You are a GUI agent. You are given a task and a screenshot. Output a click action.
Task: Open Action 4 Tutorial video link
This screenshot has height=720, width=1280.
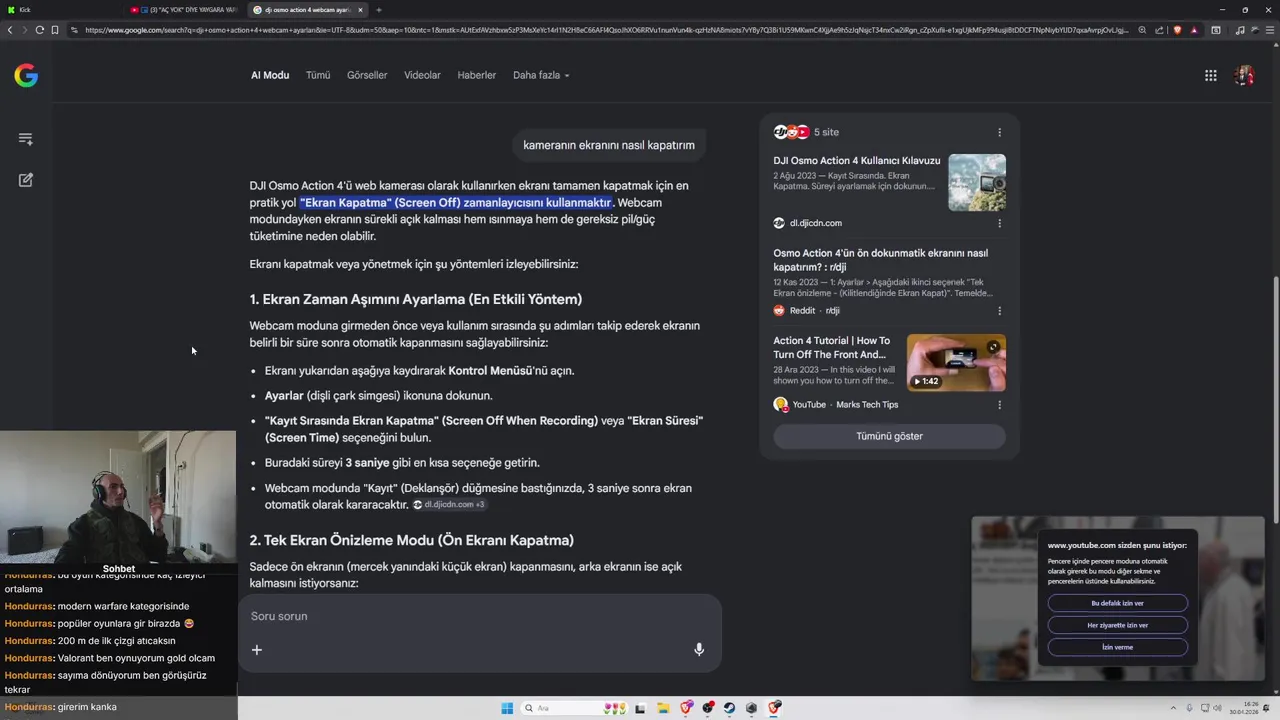click(x=831, y=347)
